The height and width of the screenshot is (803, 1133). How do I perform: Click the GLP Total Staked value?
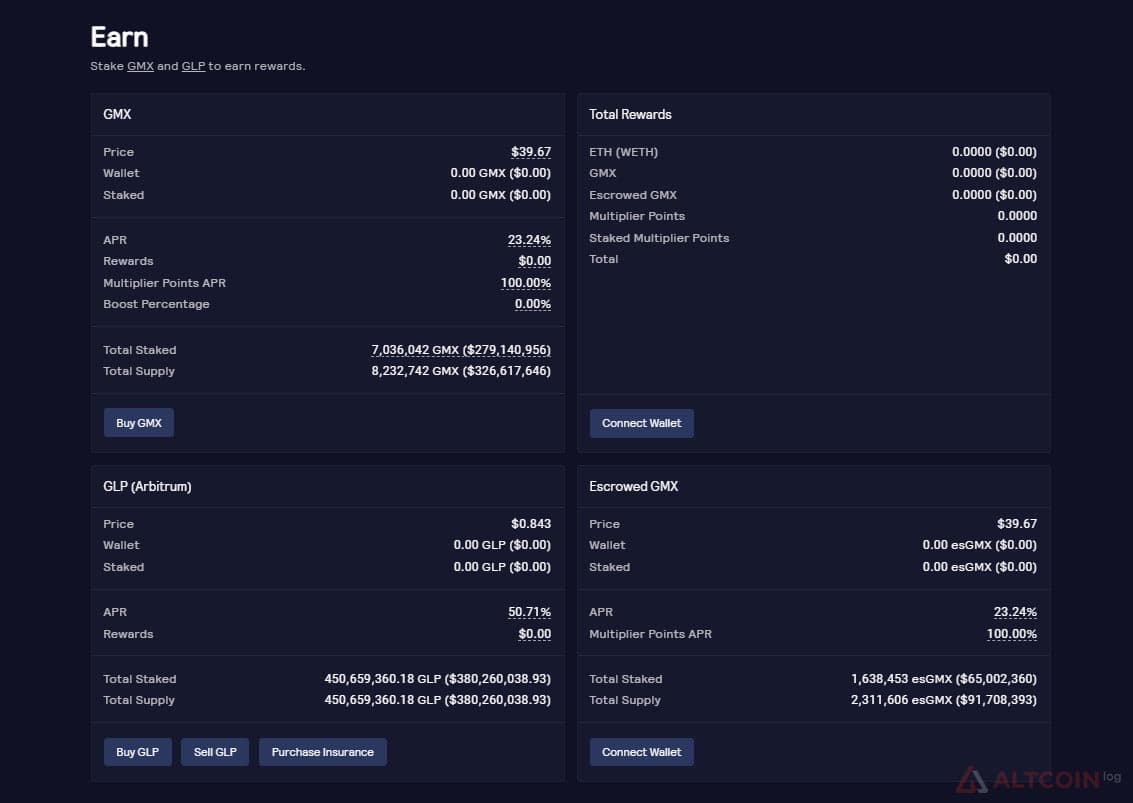pyautogui.click(x=437, y=679)
